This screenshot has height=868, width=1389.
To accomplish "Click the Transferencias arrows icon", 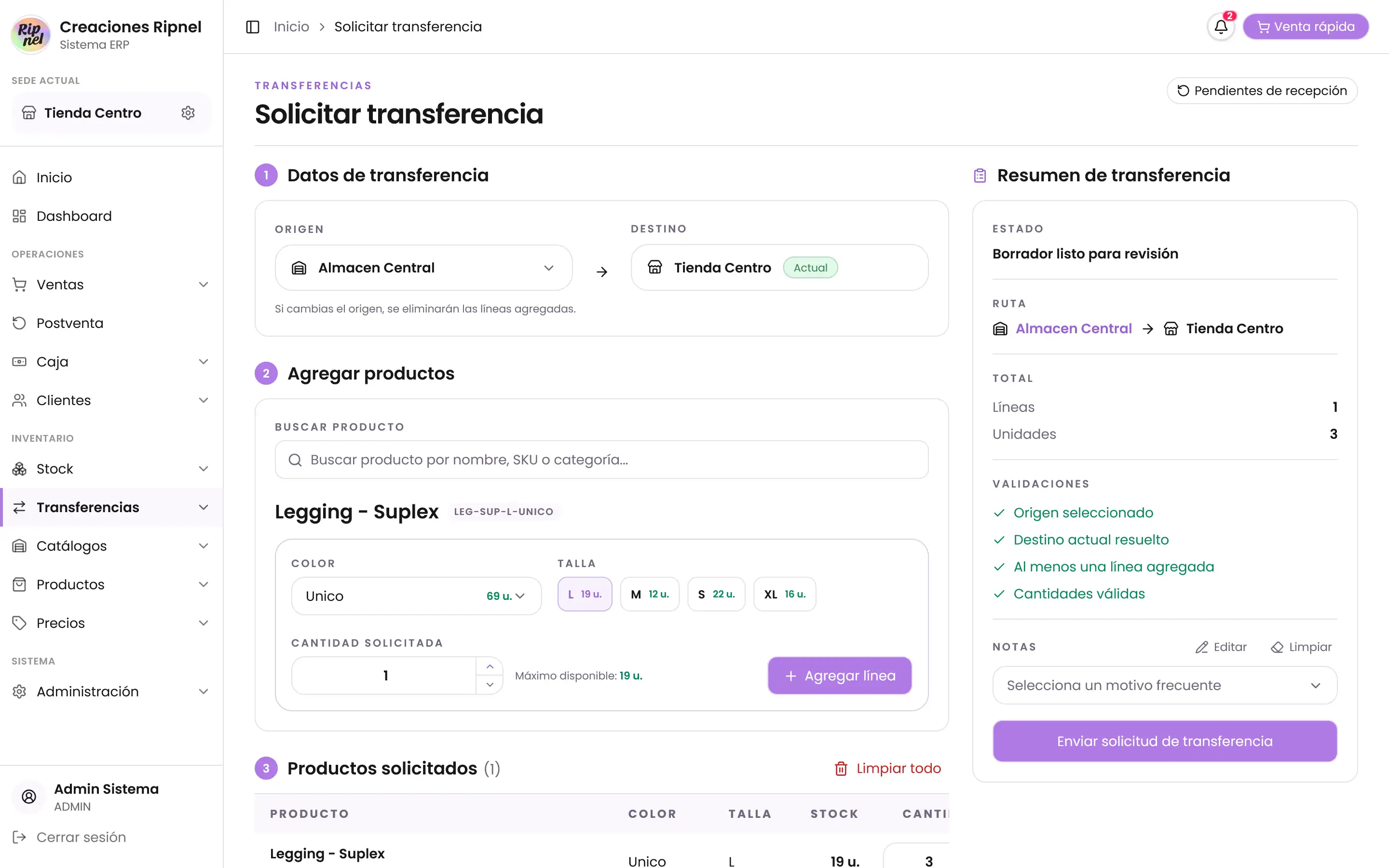I will point(19,507).
